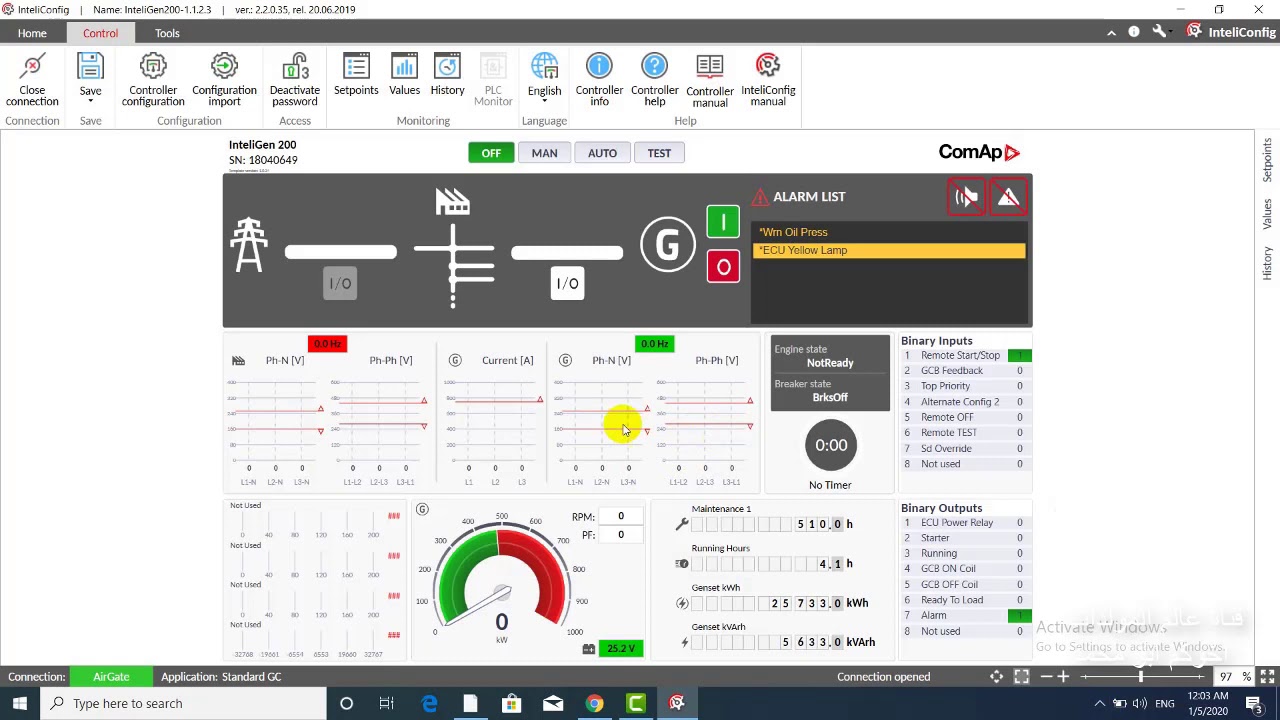Click the ECU Power Relay output
The height and width of the screenshot is (720, 1280).
pos(966,523)
